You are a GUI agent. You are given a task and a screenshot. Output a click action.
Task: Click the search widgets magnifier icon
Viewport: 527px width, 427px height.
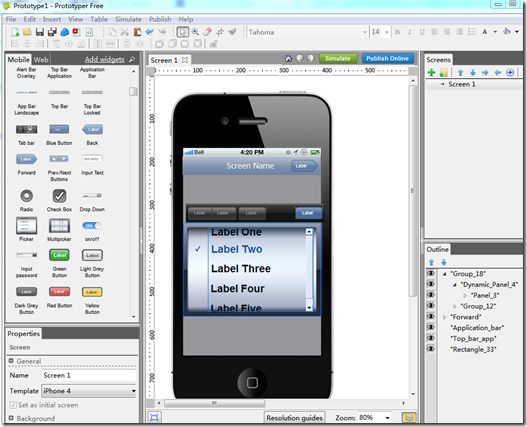[x=132, y=60]
